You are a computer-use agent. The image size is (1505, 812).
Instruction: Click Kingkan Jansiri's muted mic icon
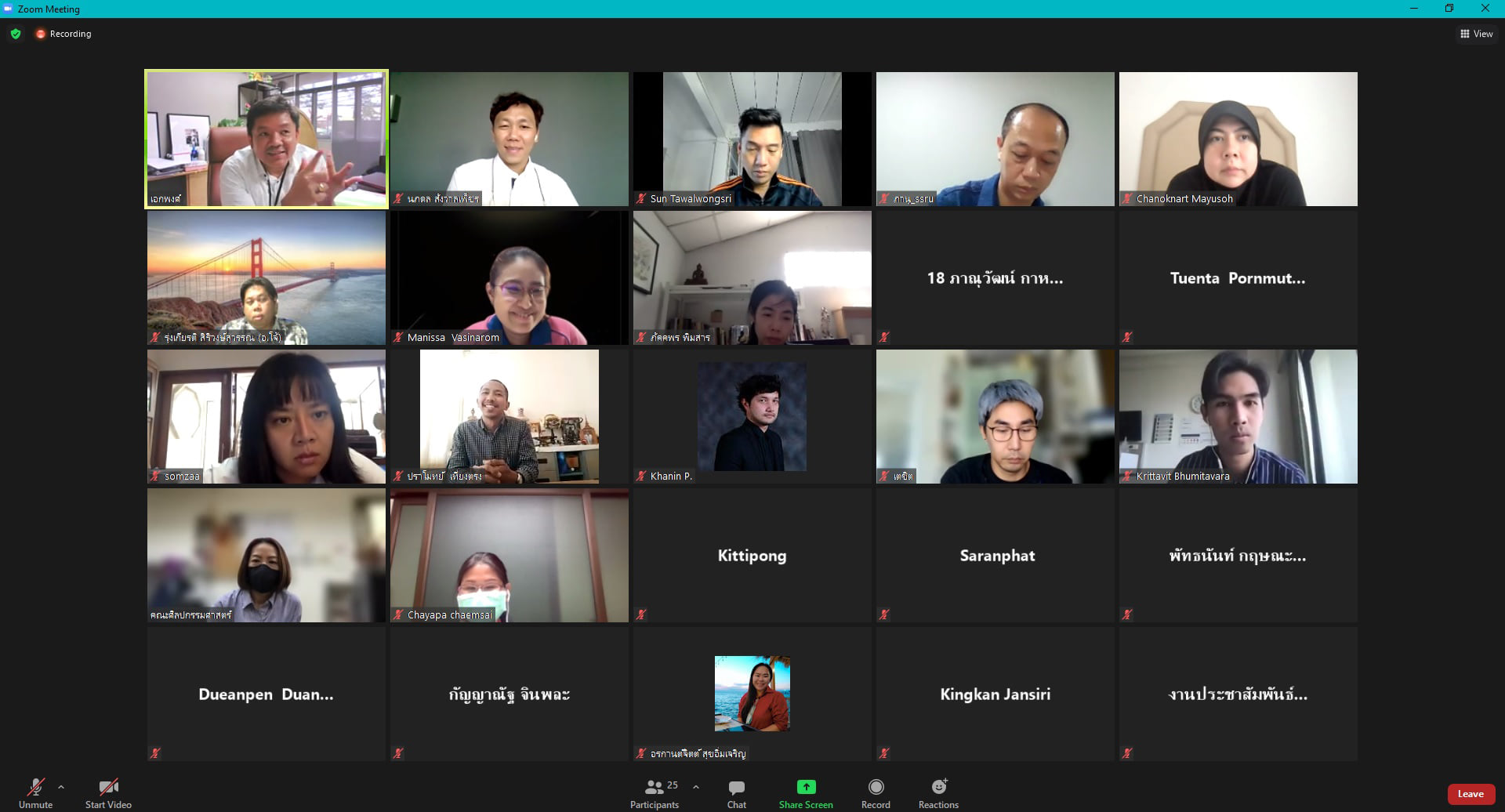point(884,753)
